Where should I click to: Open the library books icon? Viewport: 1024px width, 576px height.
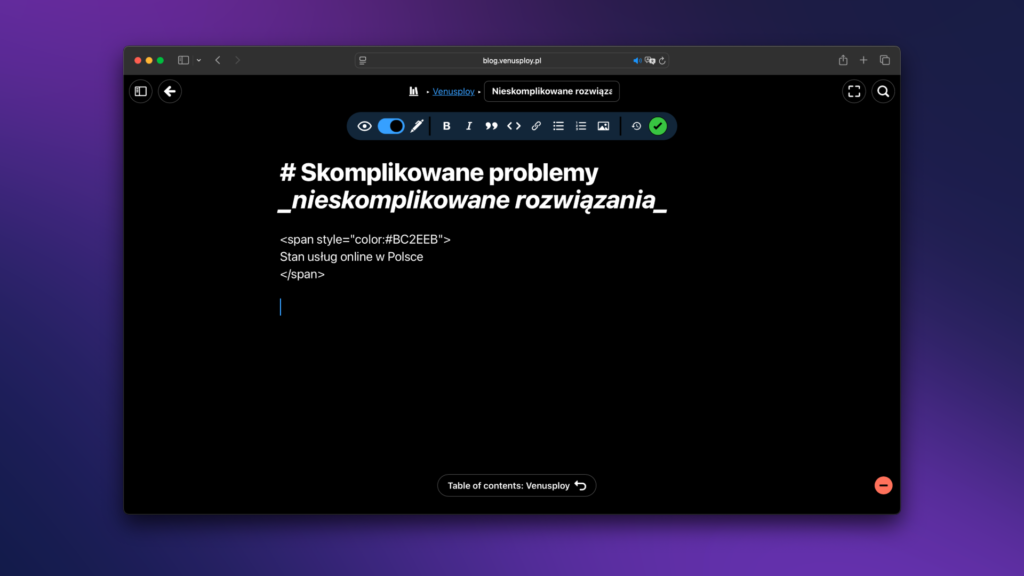pyautogui.click(x=413, y=92)
